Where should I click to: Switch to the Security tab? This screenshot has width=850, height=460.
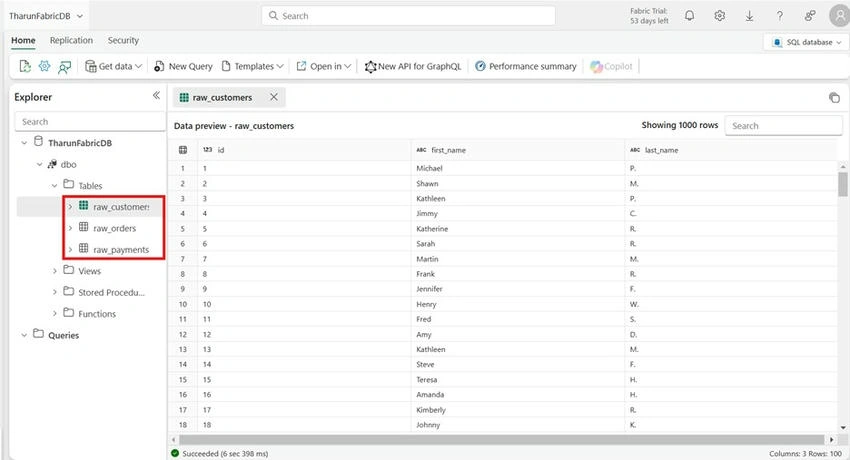point(123,41)
